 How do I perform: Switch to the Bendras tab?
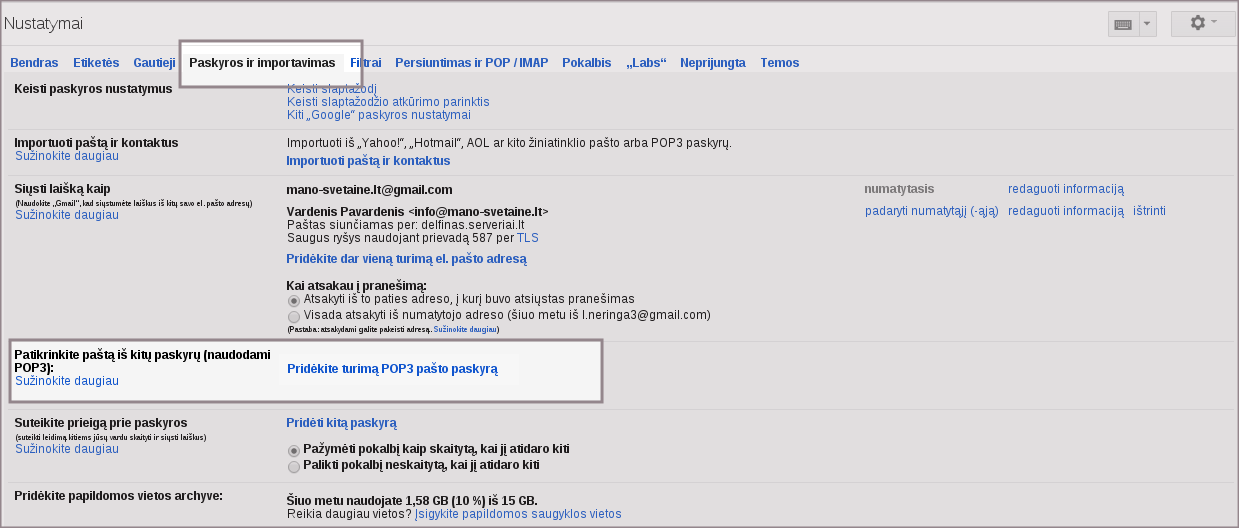[x=34, y=63]
